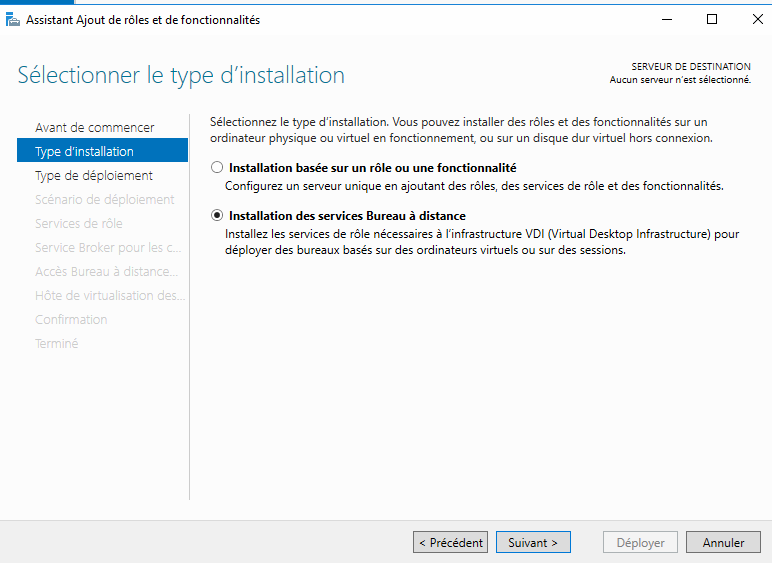This screenshot has width=772, height=563.
Task: Click the 'Aucun serveur n'est sélectionné.' text
Action: click(680, 80)
